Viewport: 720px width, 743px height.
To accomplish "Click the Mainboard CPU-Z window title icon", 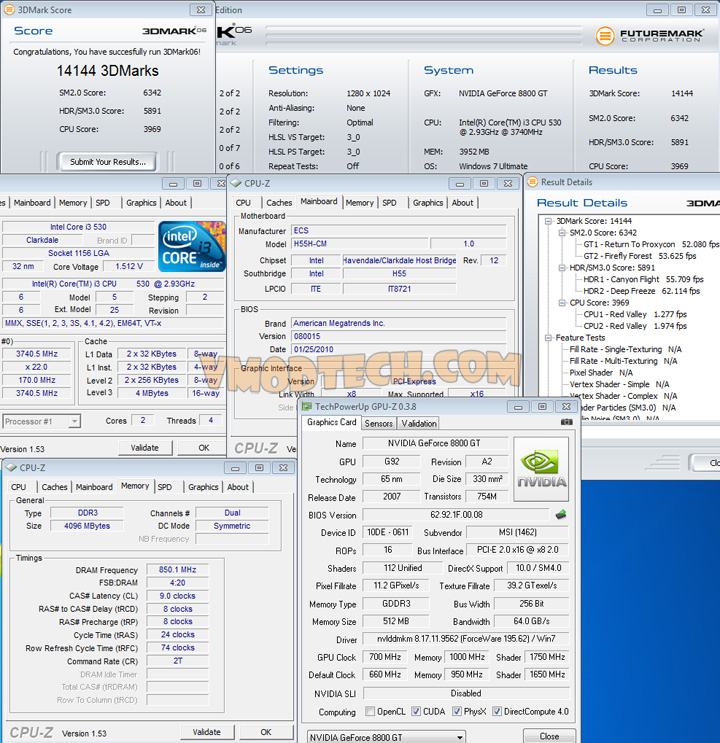I will 236,183.
